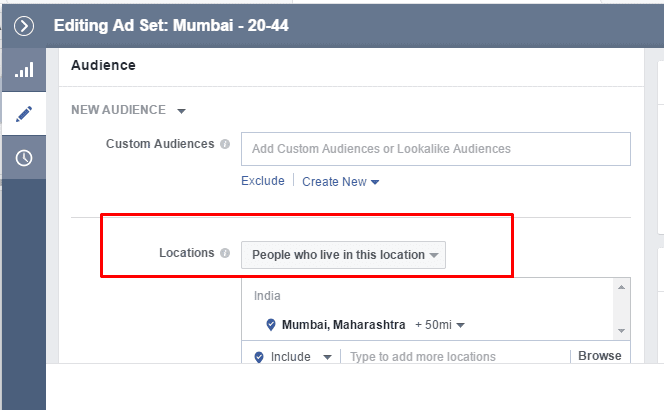This screenshot has width=664, height=410.
Task: Open the Create New dropdown
Action: [340, 182]
